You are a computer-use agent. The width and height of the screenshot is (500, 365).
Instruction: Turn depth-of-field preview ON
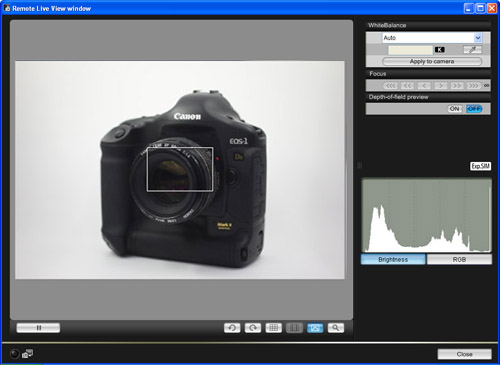click(x=454, y=109)
